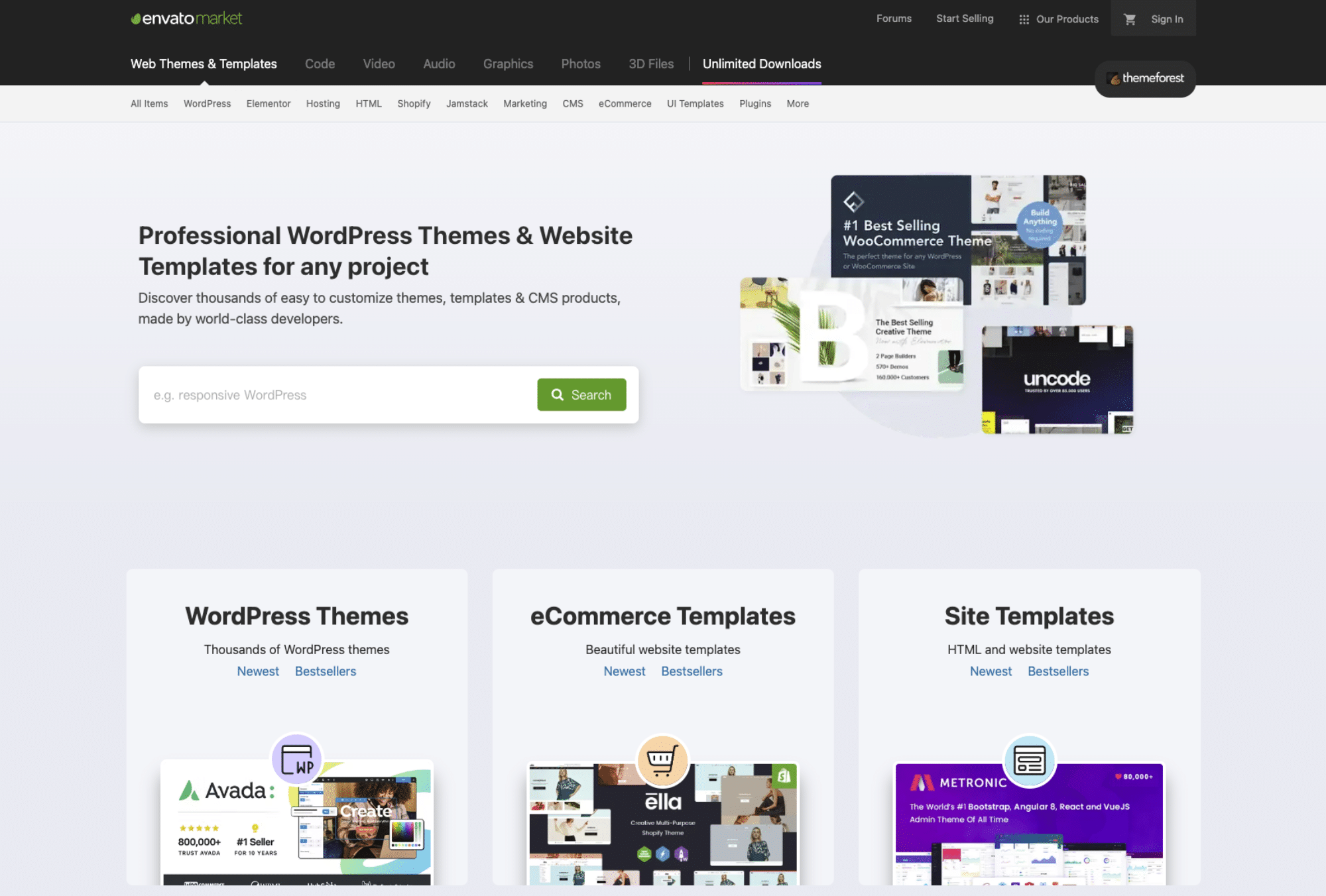The height and width of the screenshot is (896, 1326).
Task: Click the WordPress Themes heading
Action: coord(297,616)
